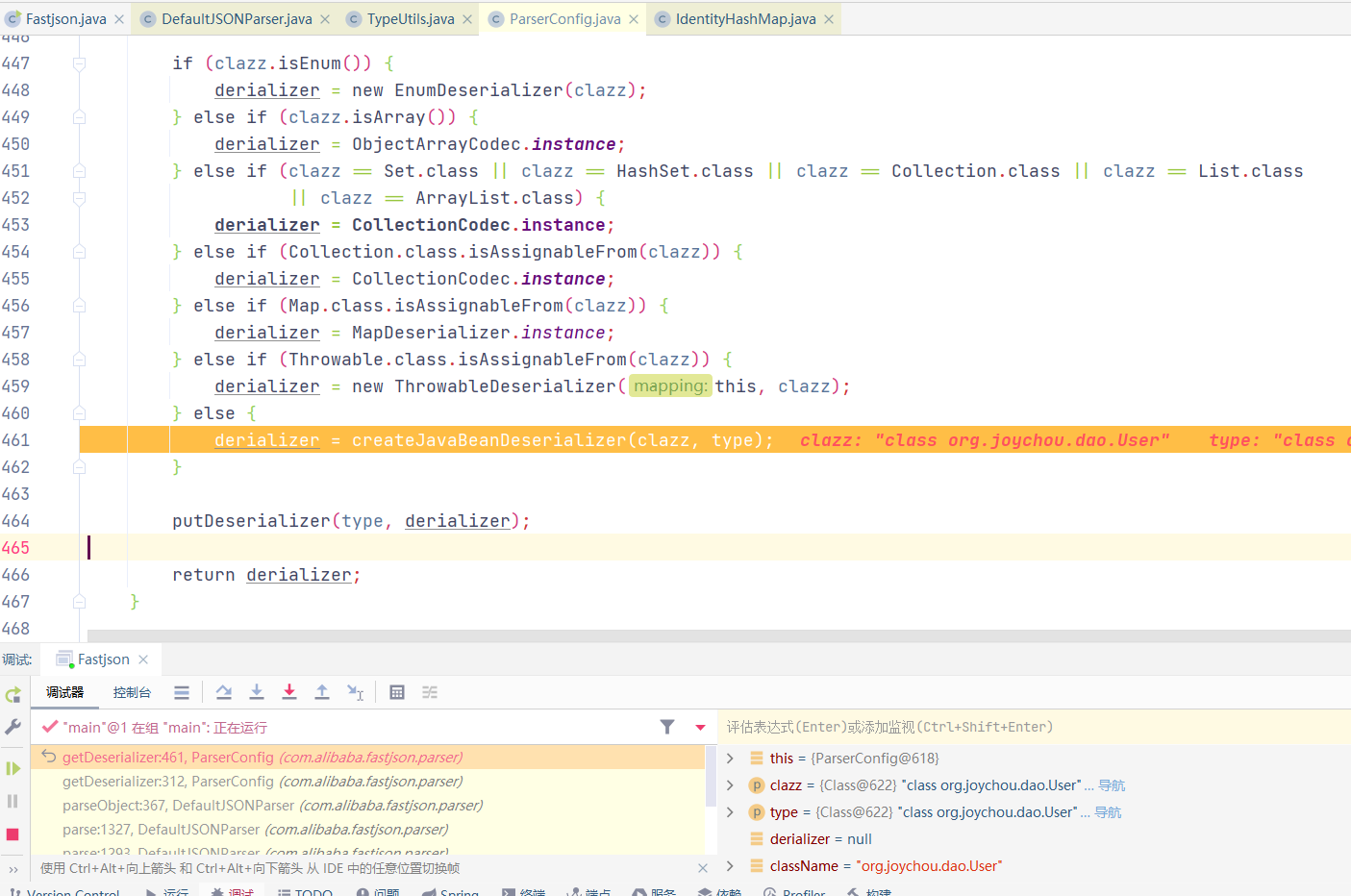The width and height of the screenshot is (1351, 896).
Task: Select frame parseObject:367, DefaultJSONParser
Action: [x=368, y=806]
